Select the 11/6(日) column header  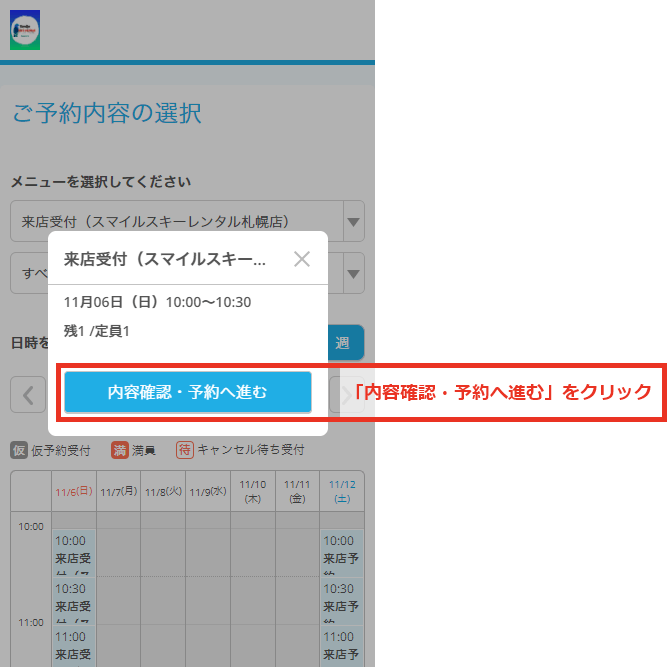[74, 491]
